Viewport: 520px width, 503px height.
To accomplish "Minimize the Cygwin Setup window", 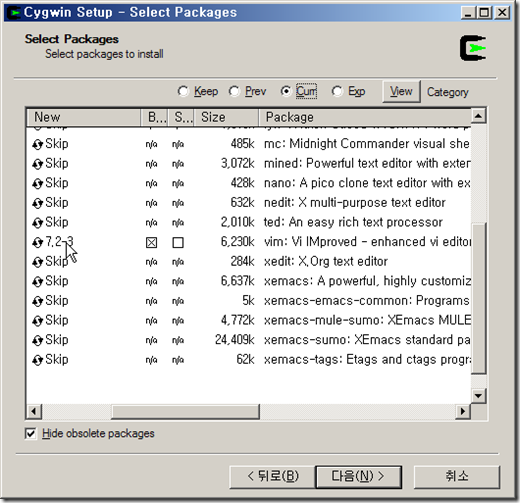I will [x=468, y=13].
